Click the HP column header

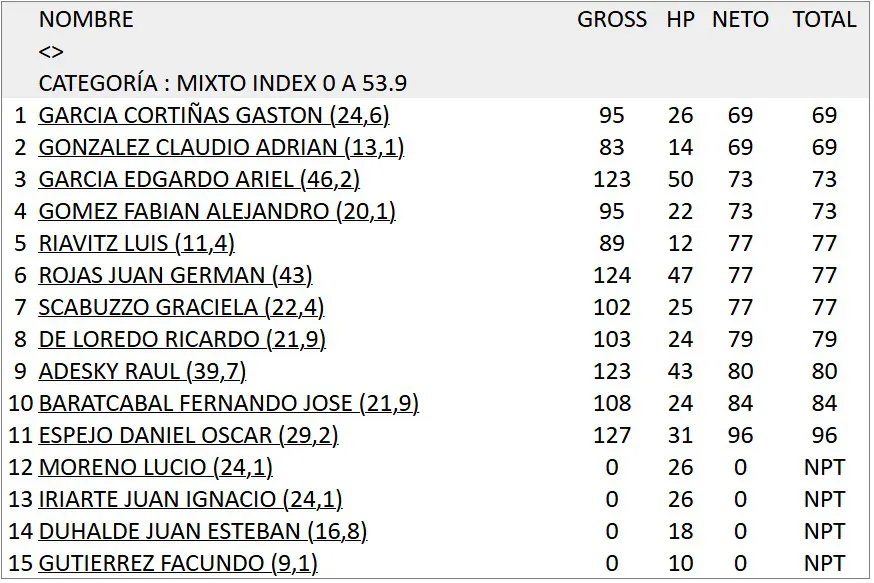point(680,20)
